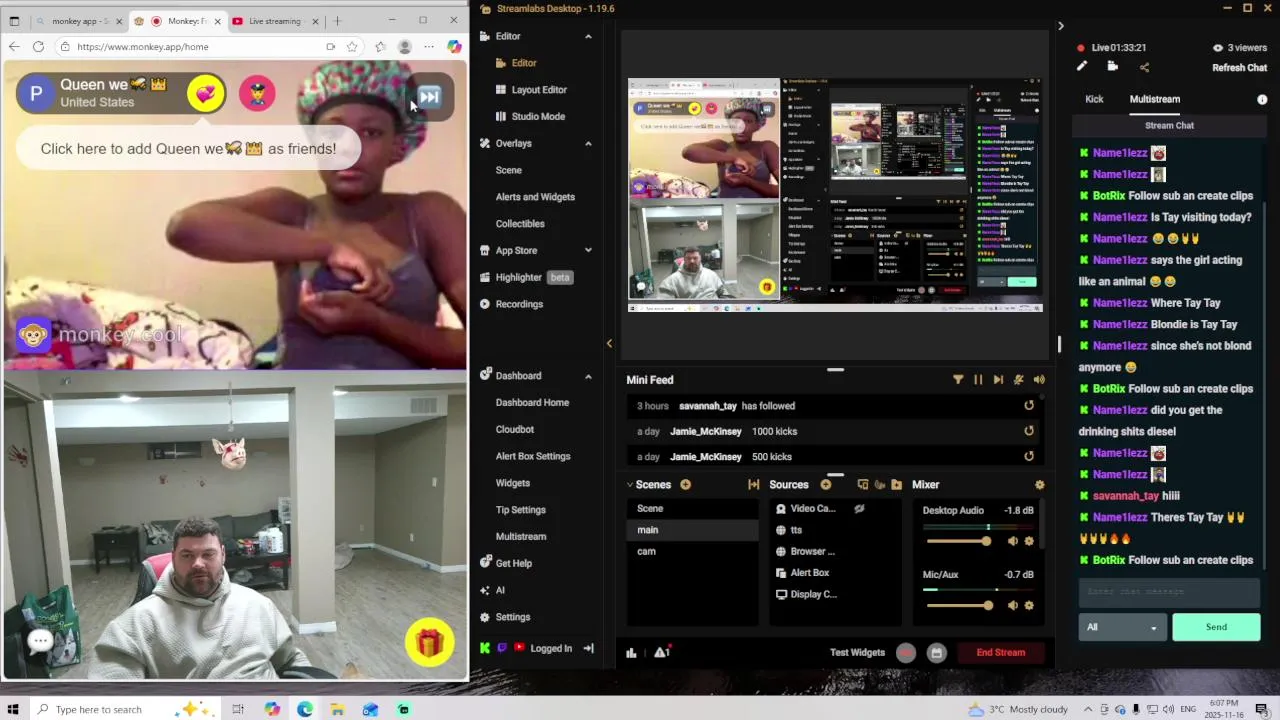Image resolution: width=1280 pixels, height=720 pixels.
Task: Click Refresh Chat
Action: click(1240, 68)
